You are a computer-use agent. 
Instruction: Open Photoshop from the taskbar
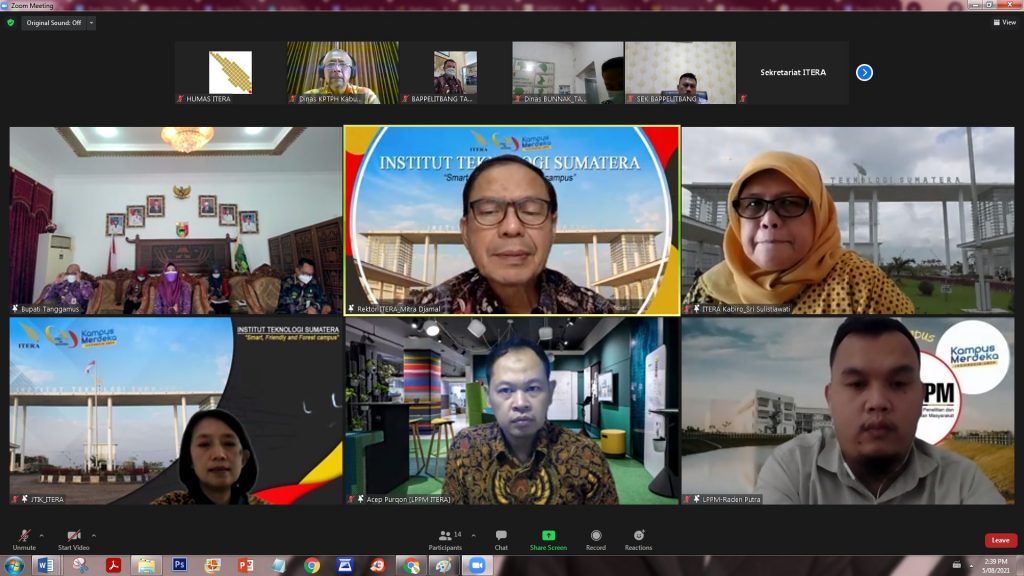click(180, 566)
